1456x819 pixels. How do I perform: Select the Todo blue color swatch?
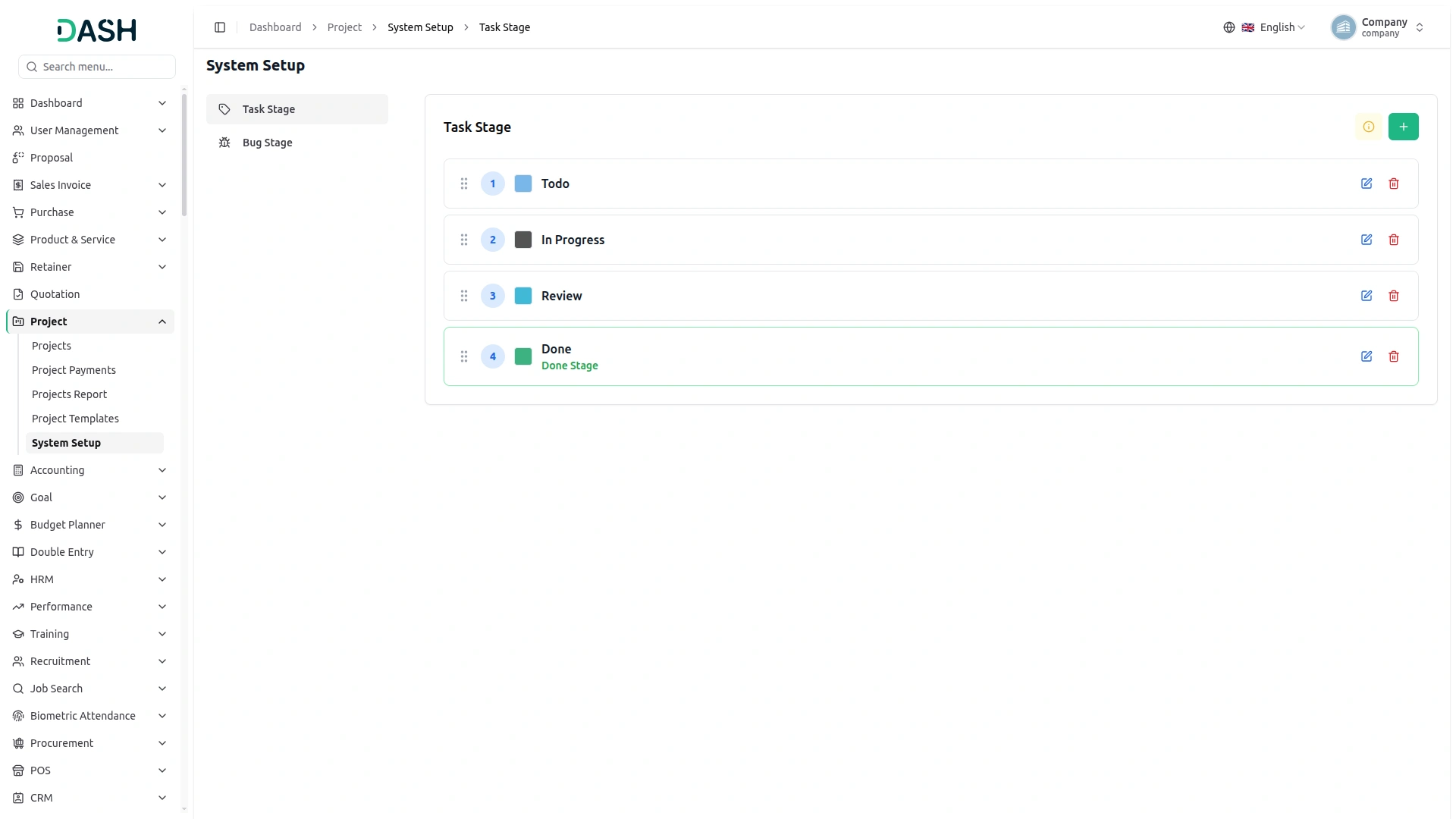523,184
